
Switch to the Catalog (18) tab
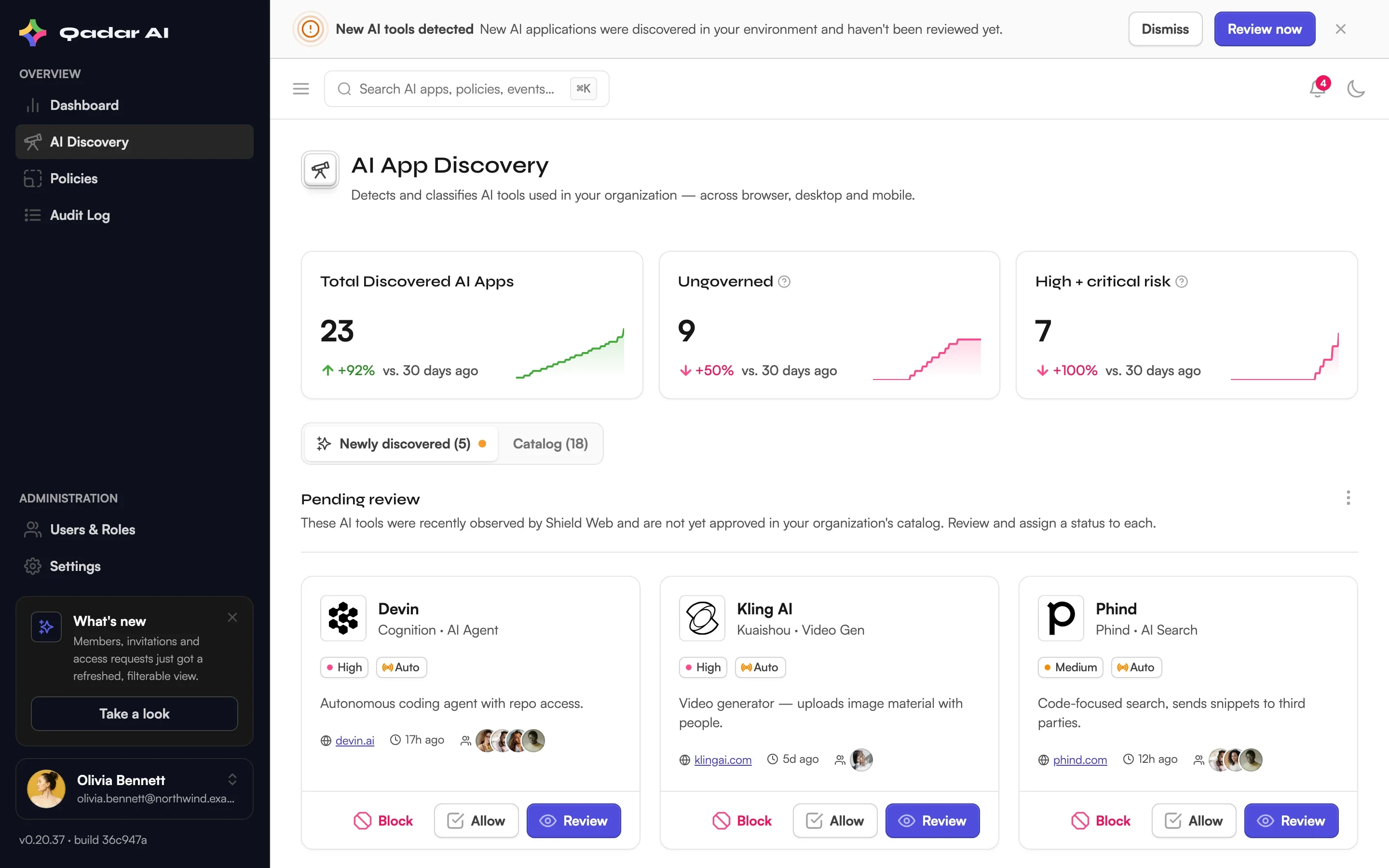(x=550, y=444)
